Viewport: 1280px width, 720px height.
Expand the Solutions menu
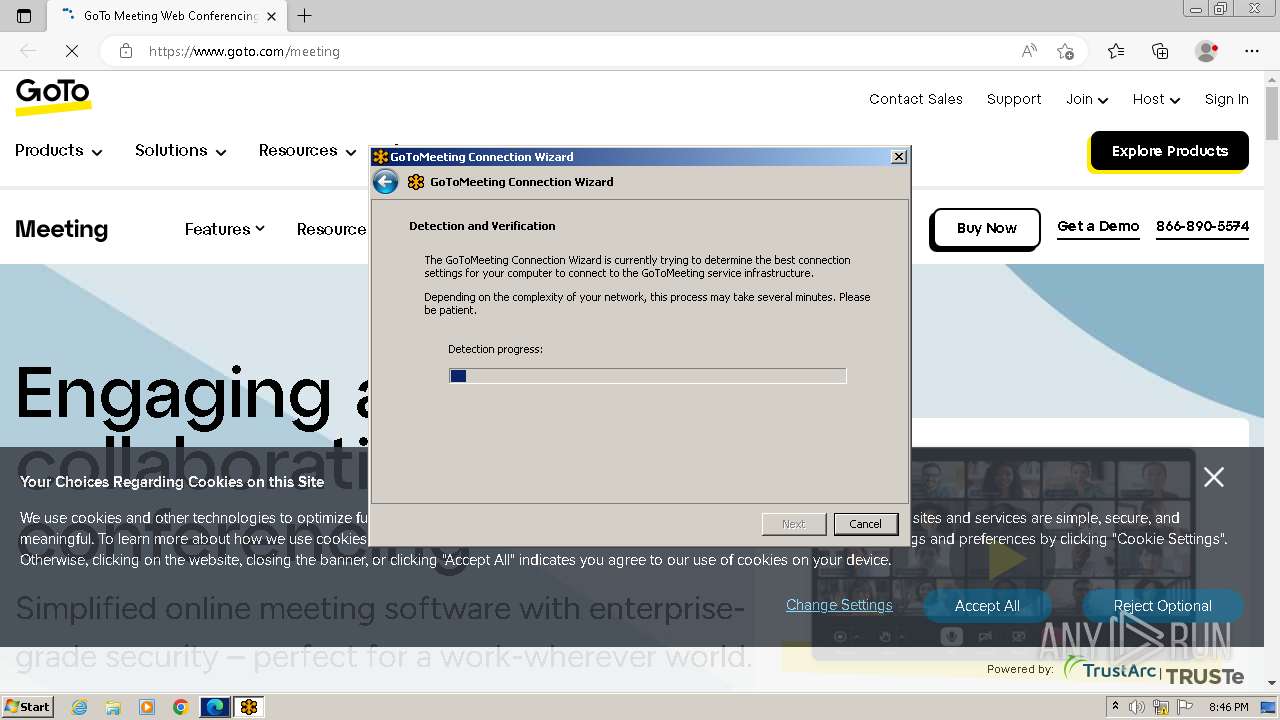(x=180, y=150)
